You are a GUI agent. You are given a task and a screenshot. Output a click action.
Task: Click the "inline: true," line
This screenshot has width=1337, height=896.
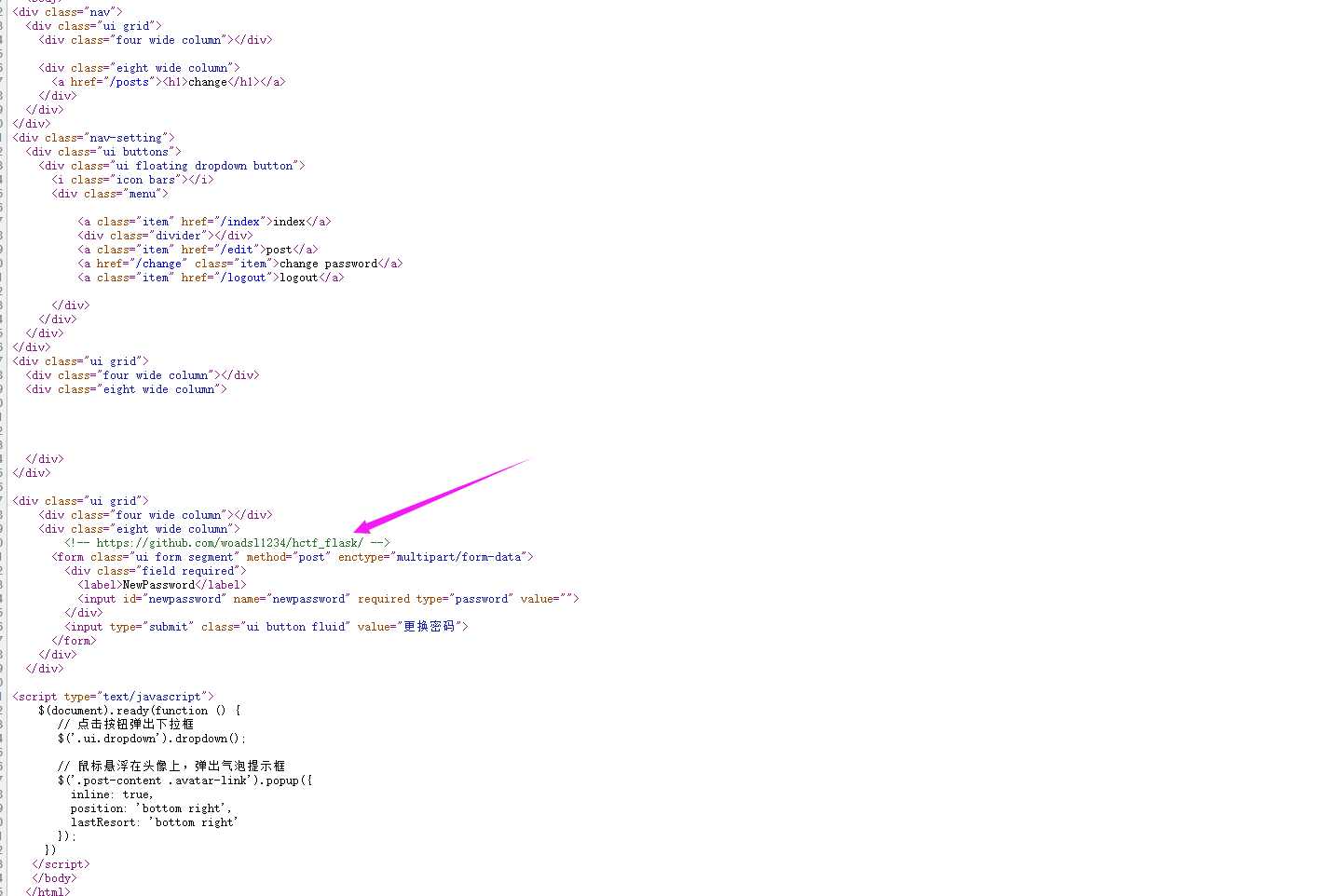pyautogui.click(x=112, y=794)
